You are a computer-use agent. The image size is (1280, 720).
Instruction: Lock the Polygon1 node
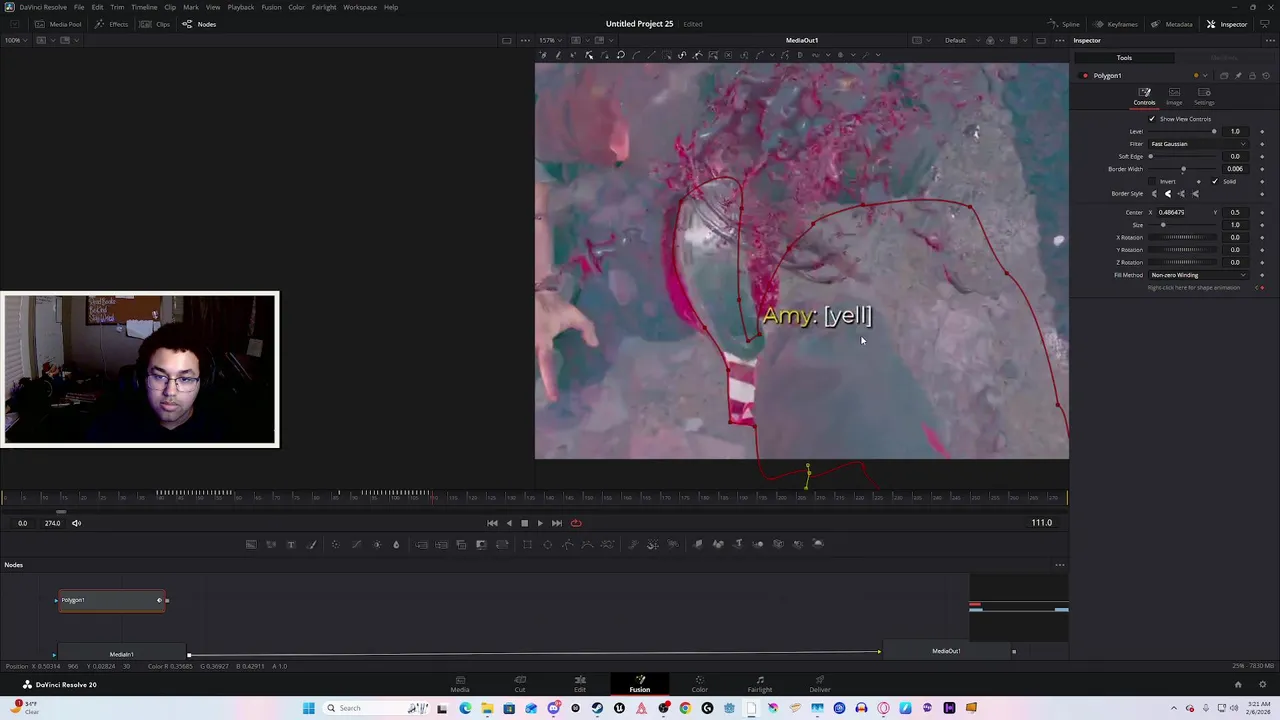[x=1252, y=76]
